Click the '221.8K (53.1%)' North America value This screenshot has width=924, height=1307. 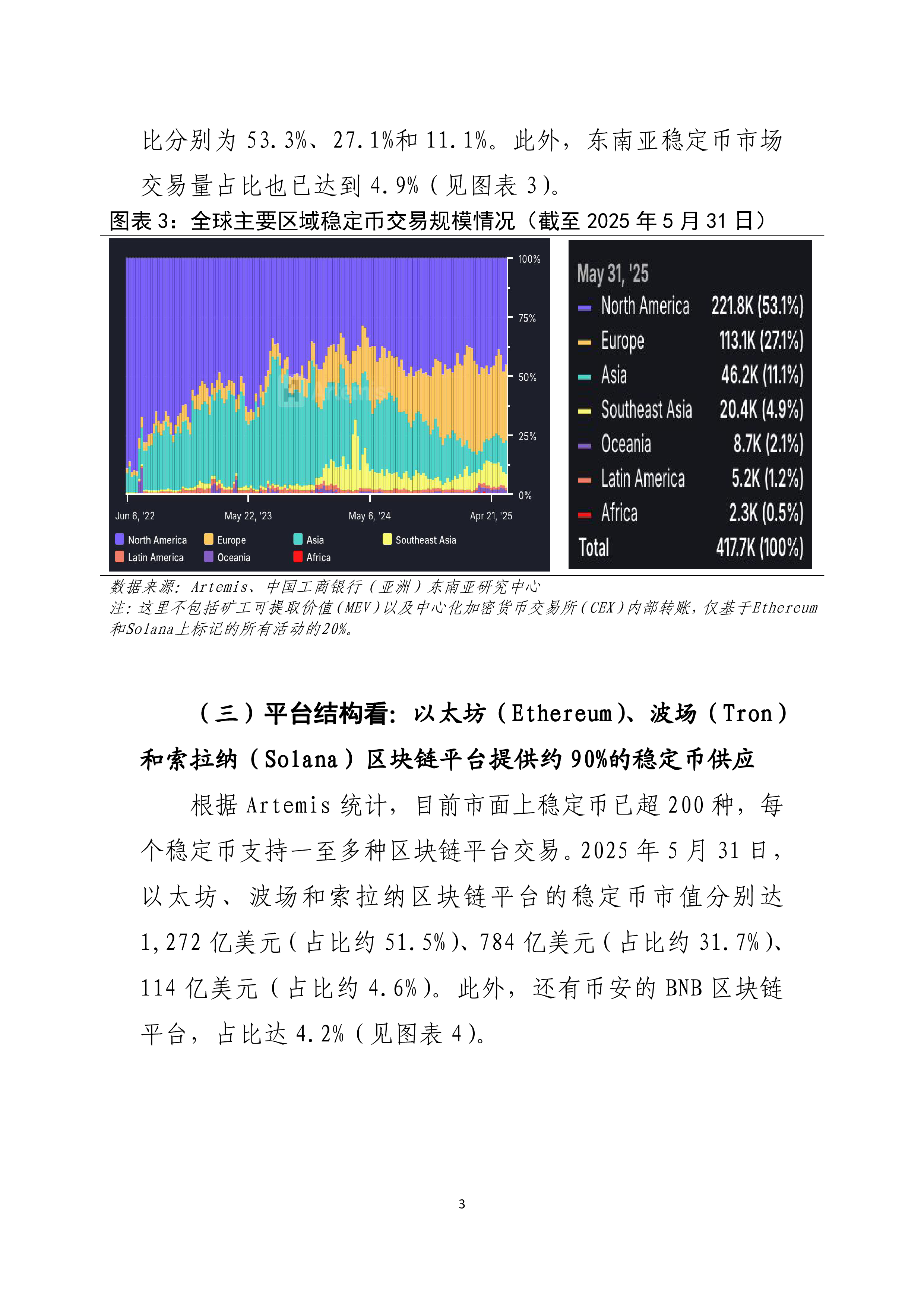click(x=757, y=306)
